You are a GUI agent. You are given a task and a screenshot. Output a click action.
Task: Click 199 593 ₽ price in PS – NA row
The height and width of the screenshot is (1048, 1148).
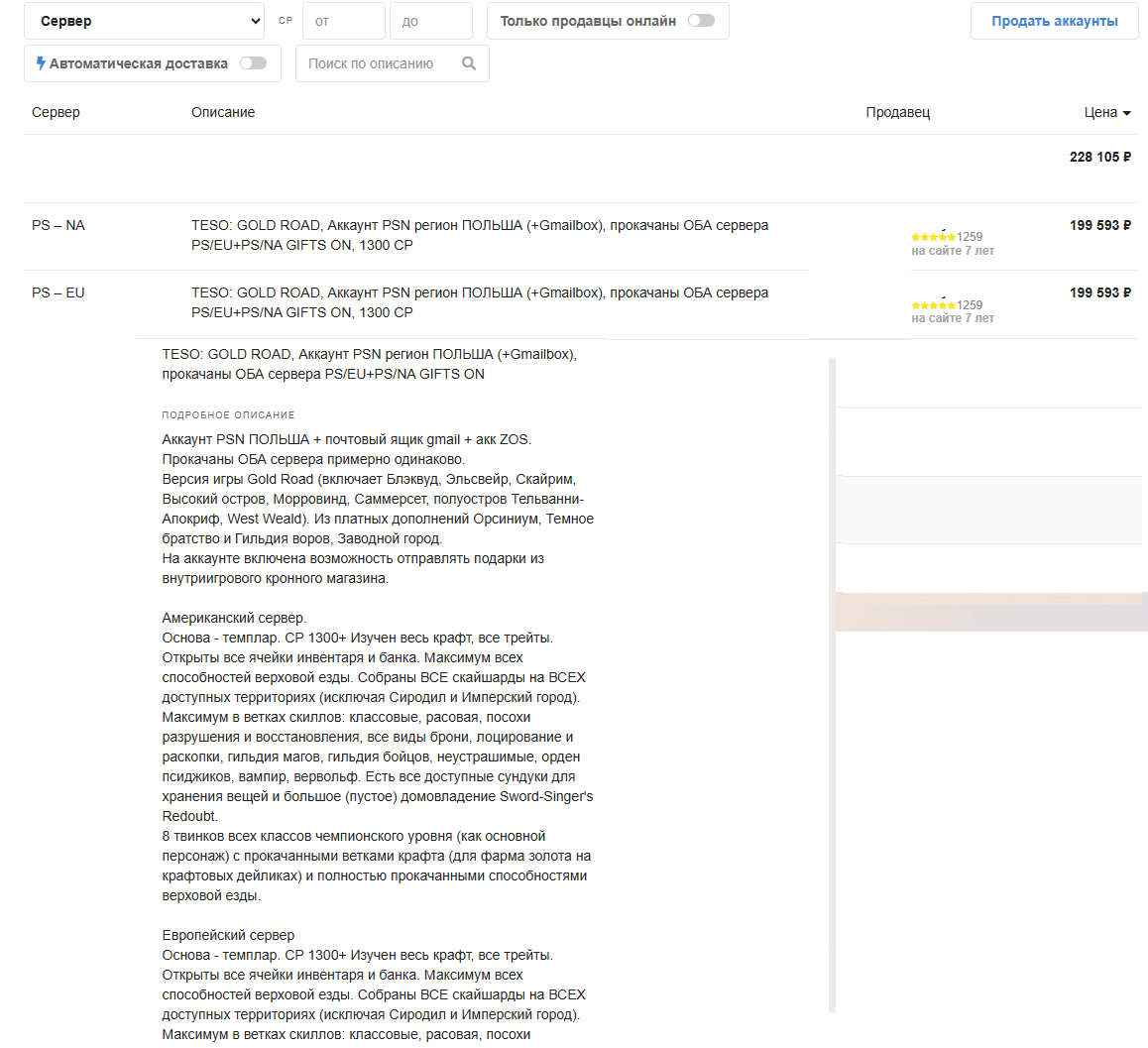point(1099,225)
